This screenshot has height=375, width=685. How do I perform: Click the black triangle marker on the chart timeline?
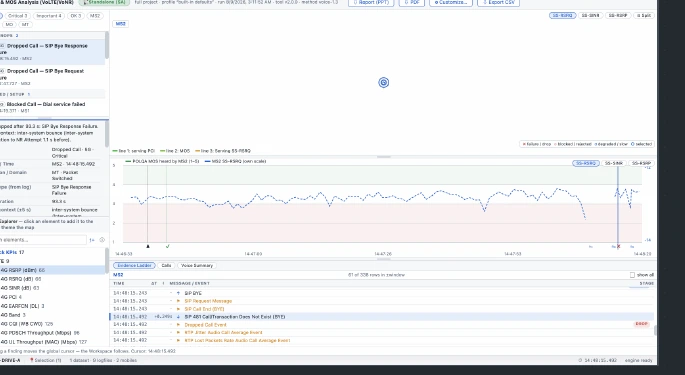point(148,246)
